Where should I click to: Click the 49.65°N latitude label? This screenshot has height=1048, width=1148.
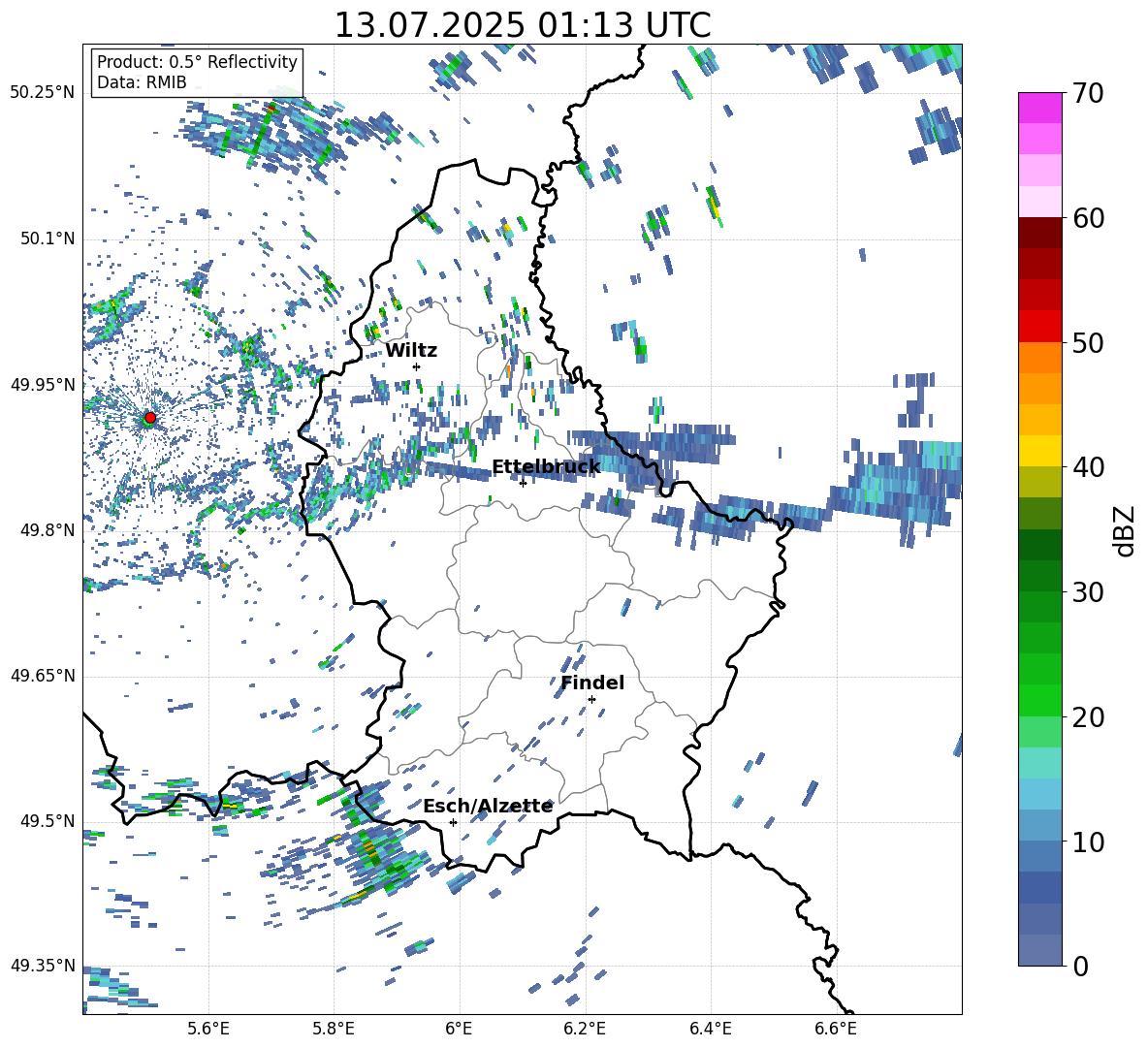pyautogui.click(x=43, y=676)
